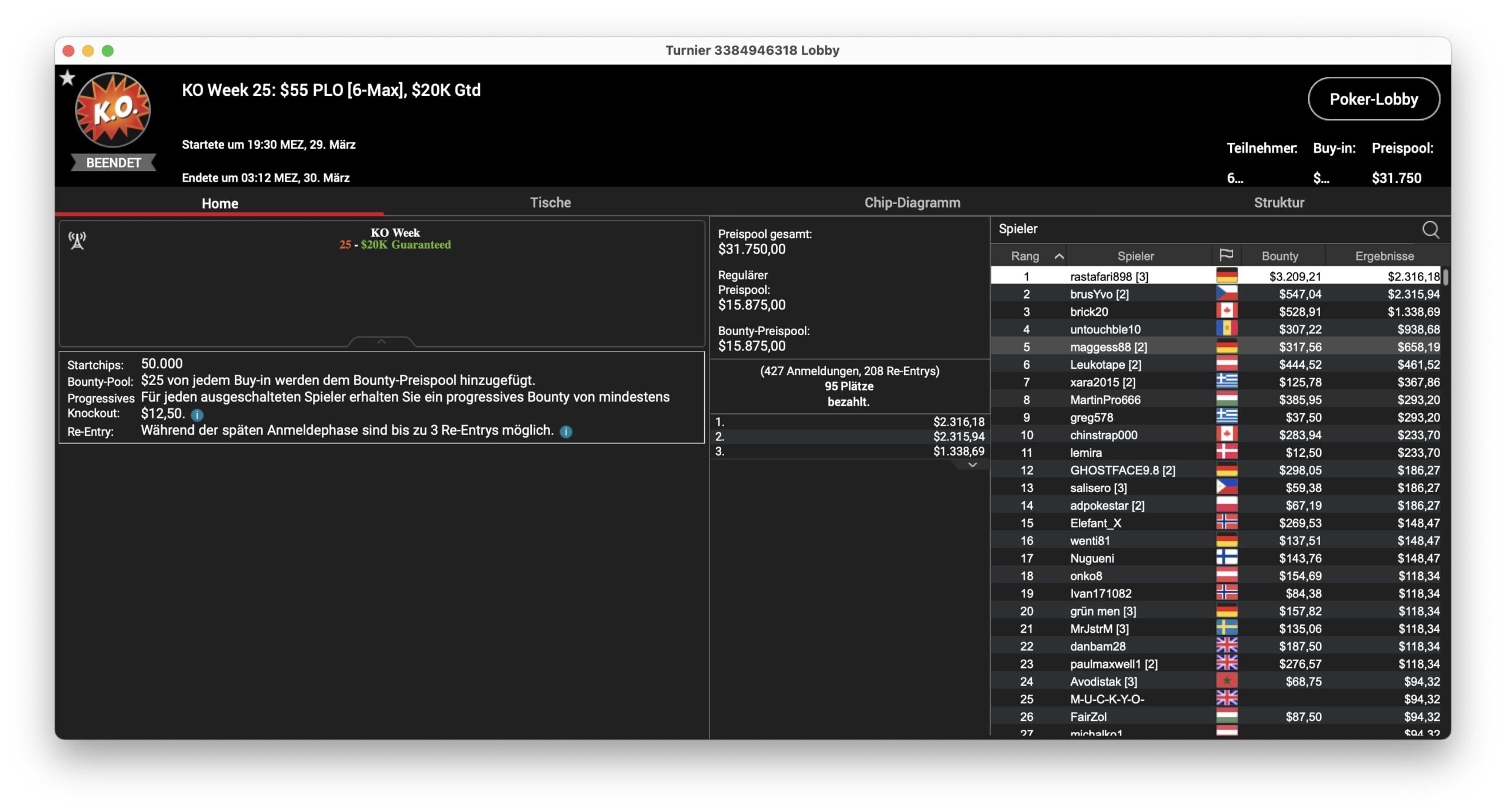Sort by the Bounty column header

(1280, 256)
